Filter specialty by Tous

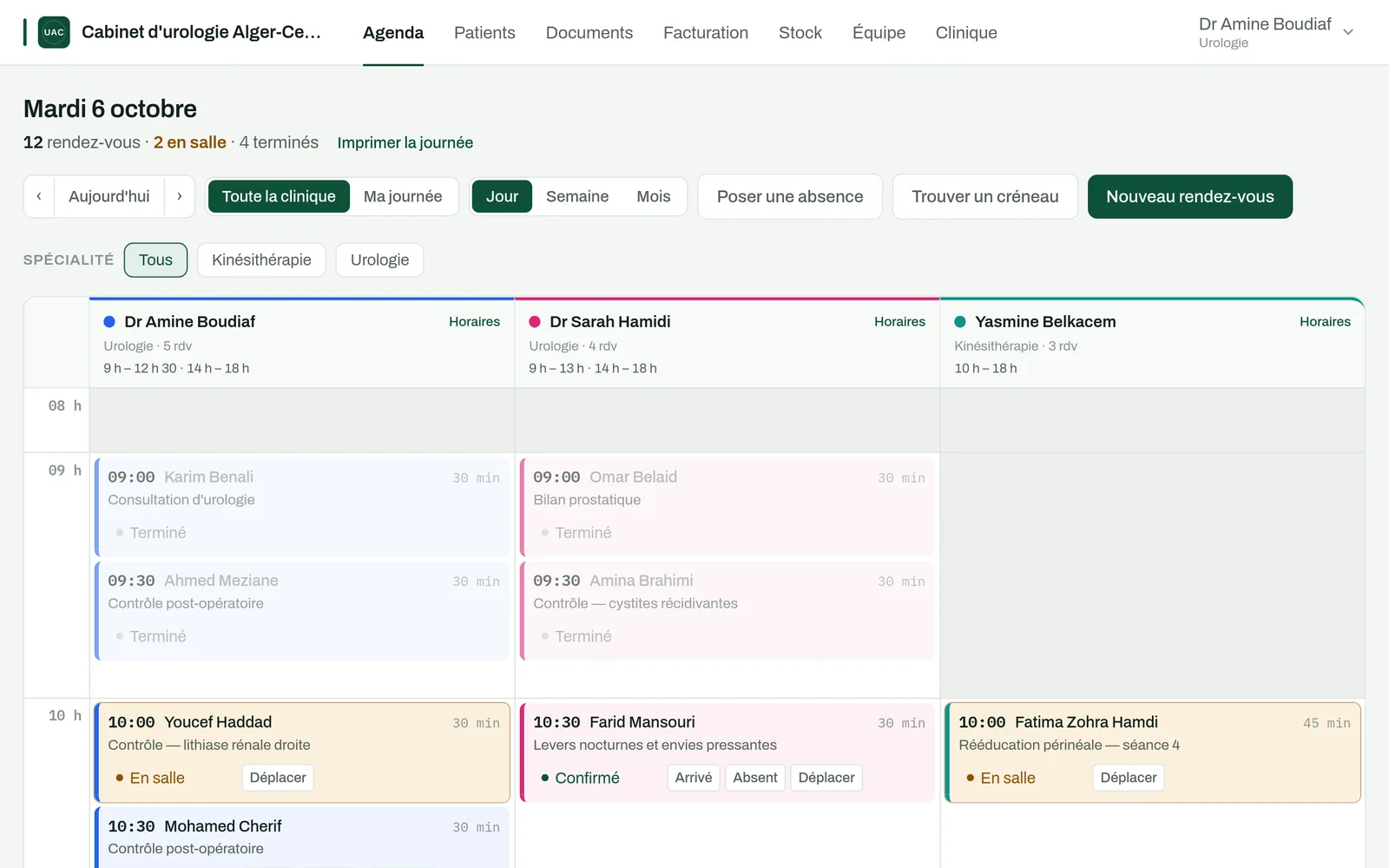pos(155,260)
